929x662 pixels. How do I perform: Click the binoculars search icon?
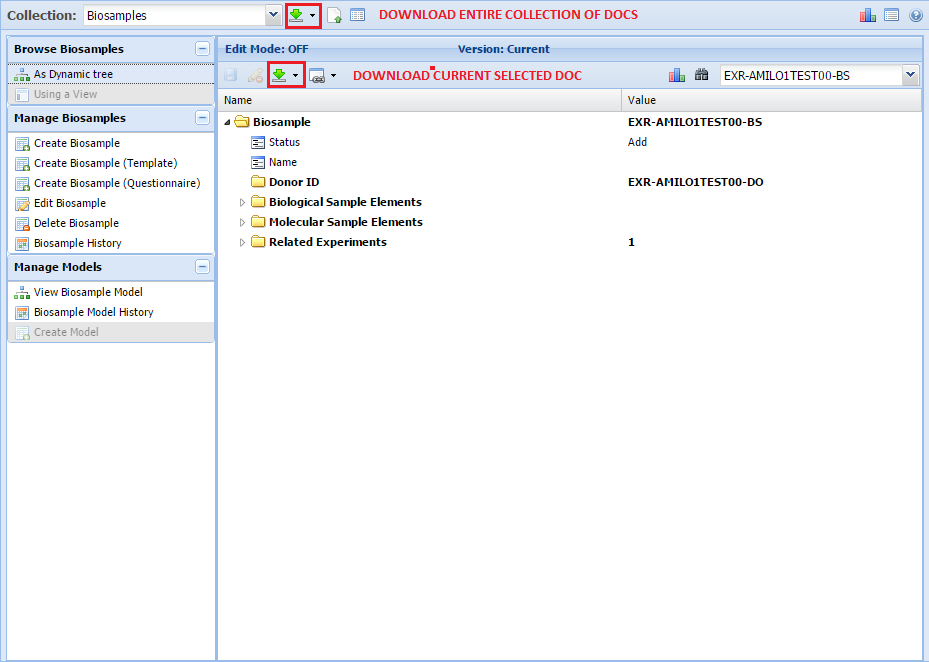tap(701, 75)
